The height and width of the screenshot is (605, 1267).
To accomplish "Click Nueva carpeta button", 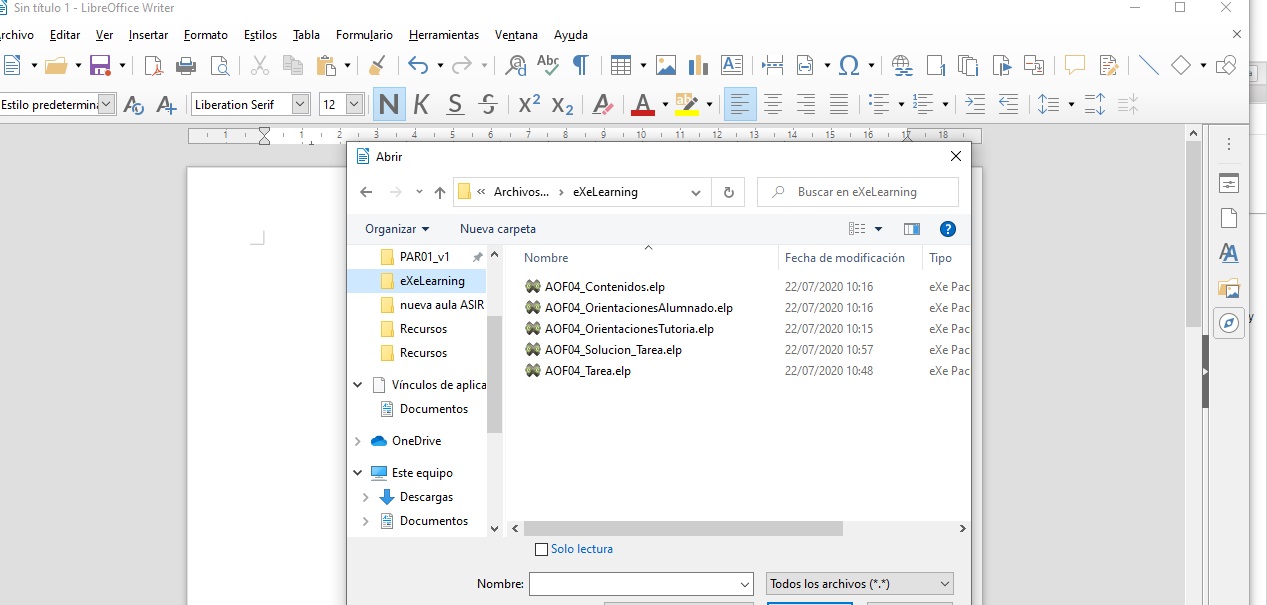I will pyautogui.click(x=498, y=229).
